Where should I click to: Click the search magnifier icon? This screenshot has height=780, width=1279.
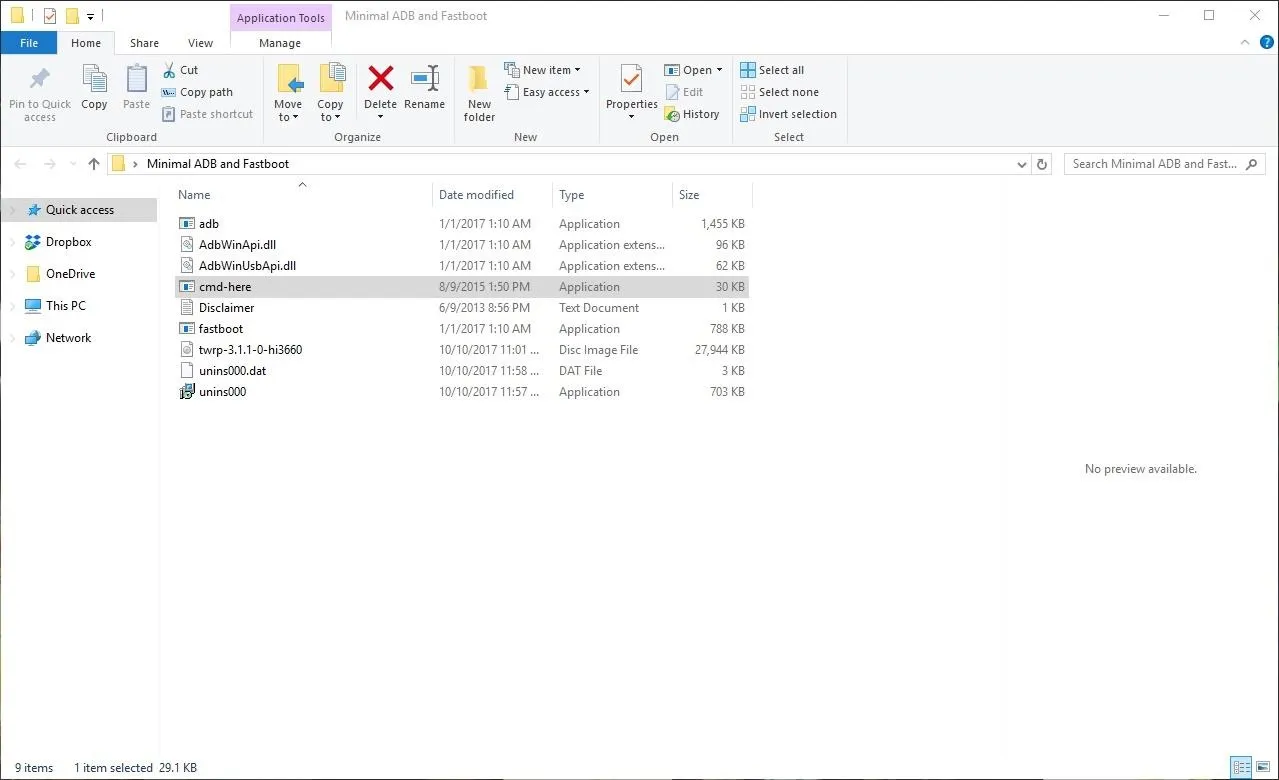coord(1251,164)
